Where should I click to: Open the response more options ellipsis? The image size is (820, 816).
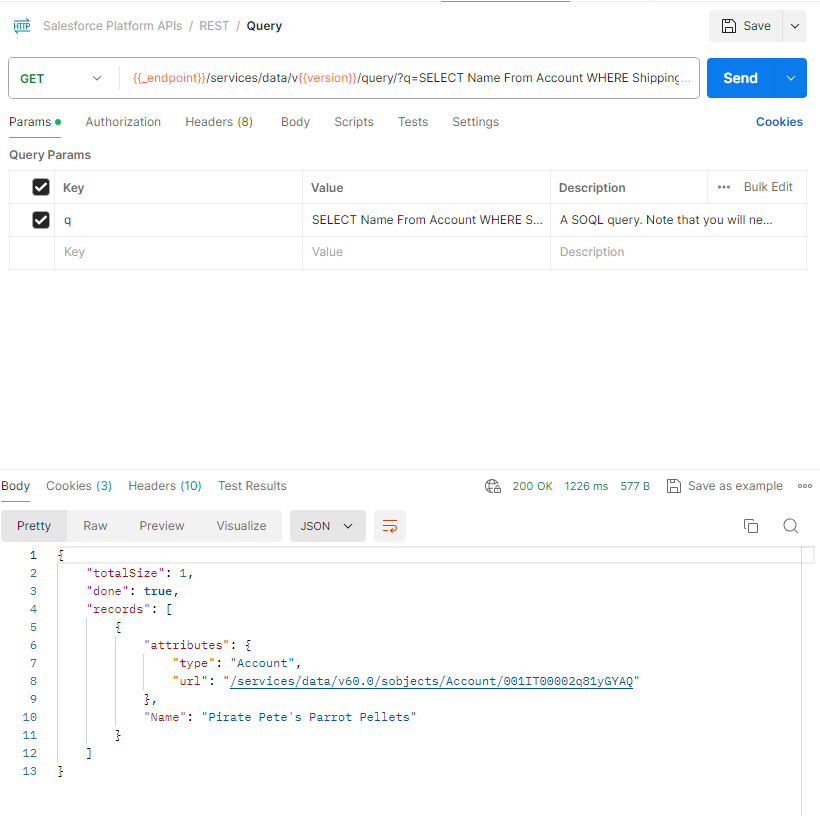804,486
